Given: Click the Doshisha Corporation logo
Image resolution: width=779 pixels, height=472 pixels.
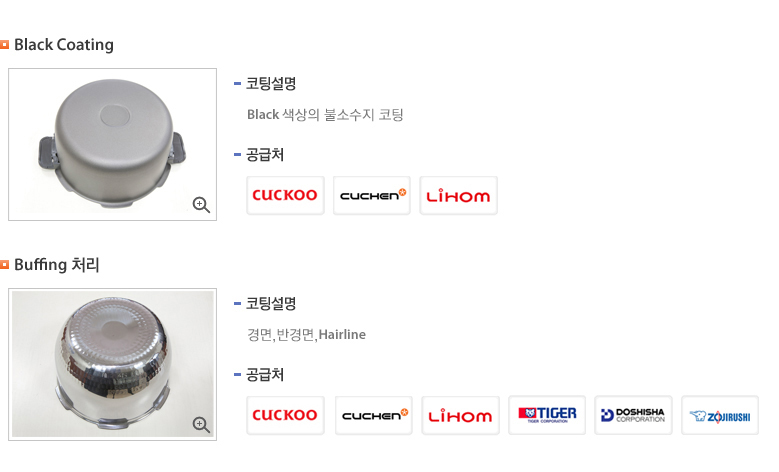Looking at the screenshot, I should pos(633,415).
